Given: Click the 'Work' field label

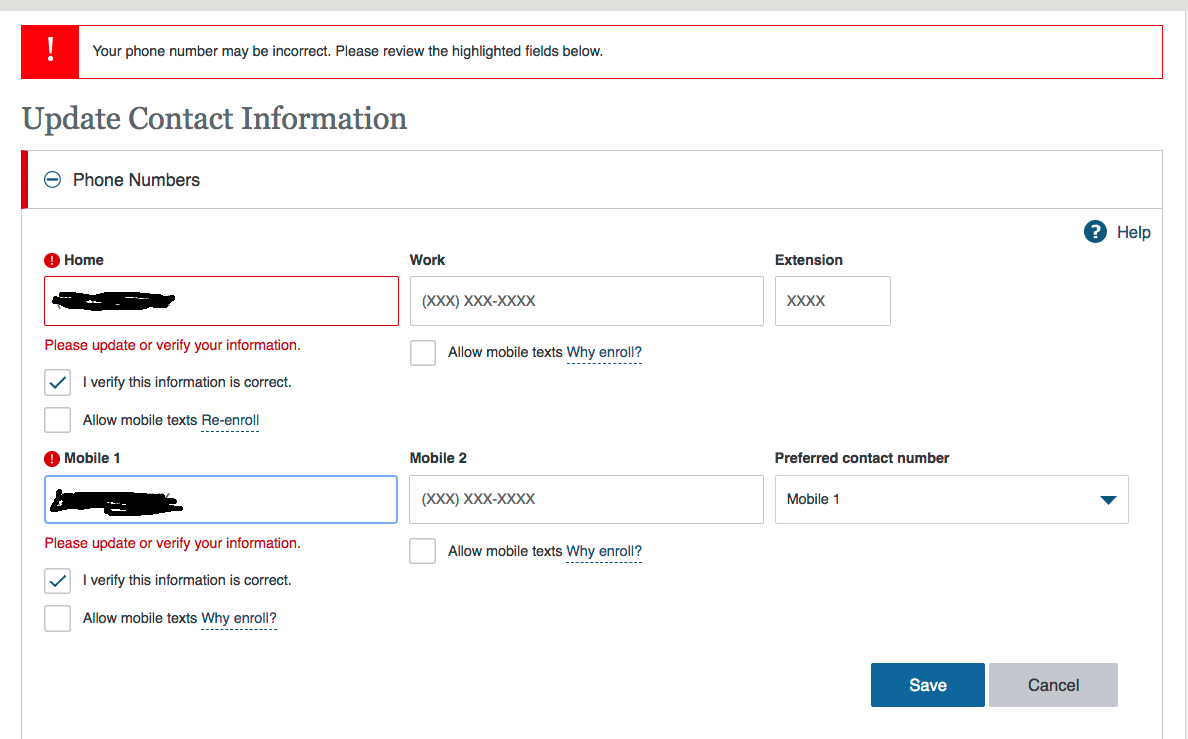Looking at the screenshot, I should click(427, 261).
